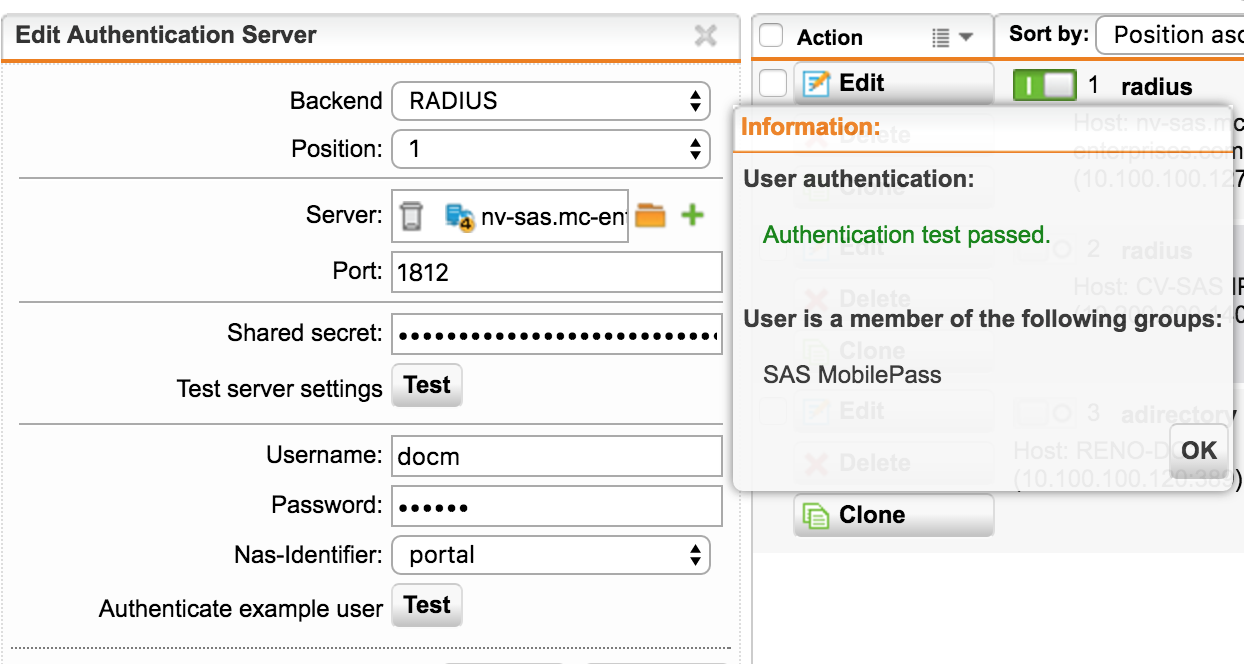Add a new server with green plus

pyautogui.click(x=692, y=214)
